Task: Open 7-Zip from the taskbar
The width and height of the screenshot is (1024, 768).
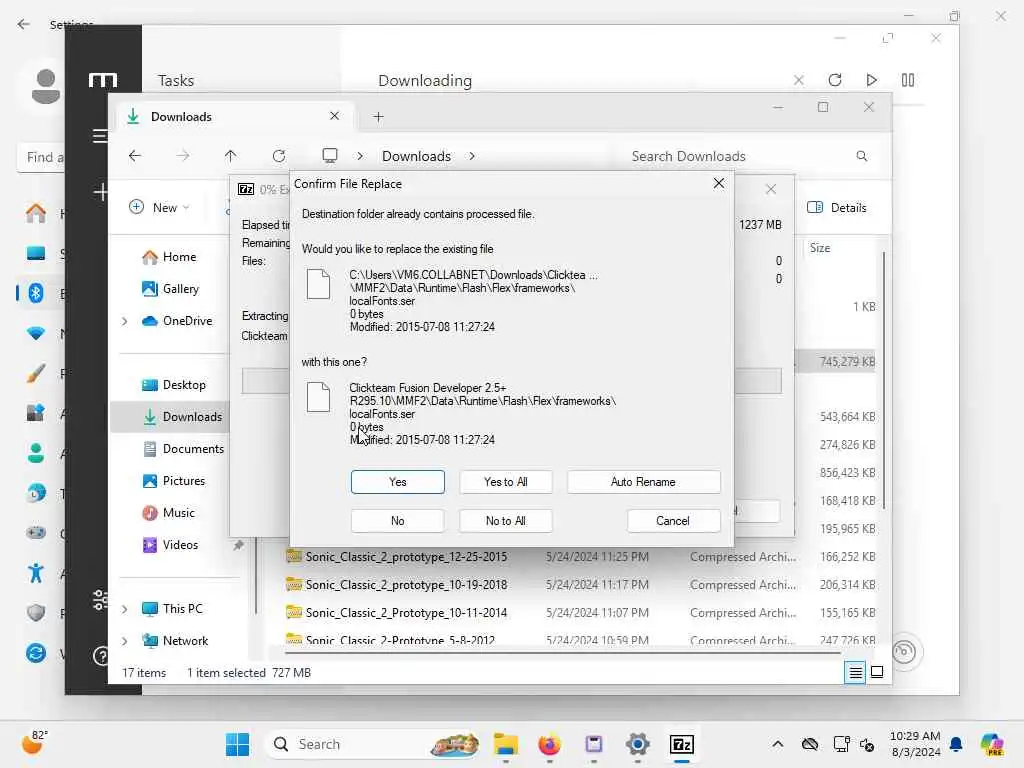Action: 681,744
